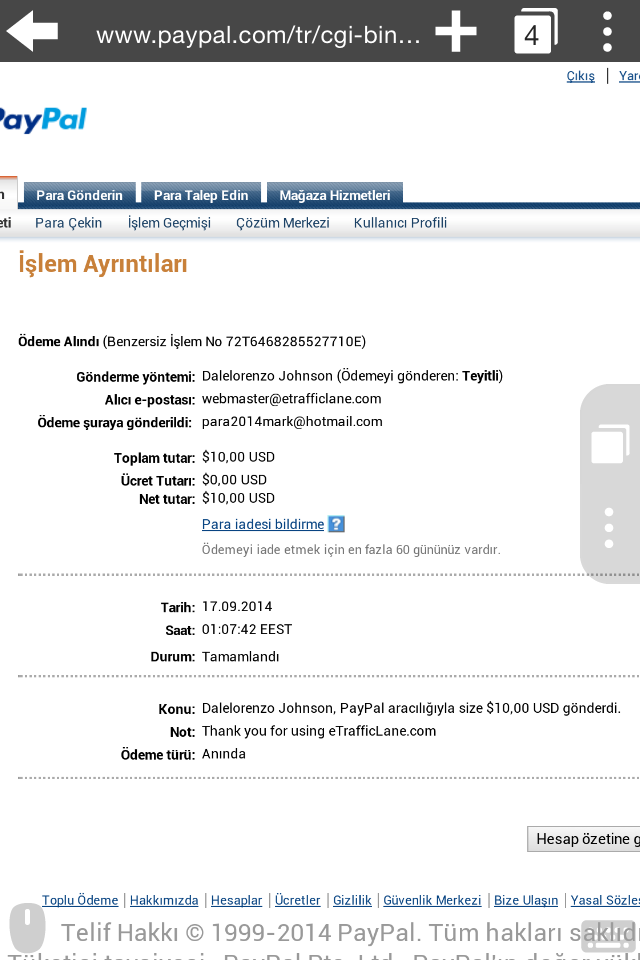Tap the floating windows icon on side panel
Viewport: 640px width, 960px height.
tap(610, 443)
